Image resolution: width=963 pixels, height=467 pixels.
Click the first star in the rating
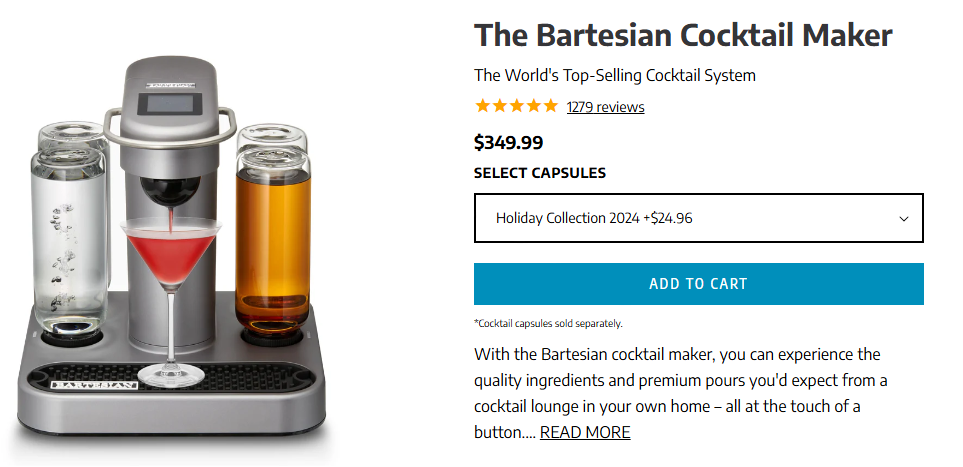[483, 106]
